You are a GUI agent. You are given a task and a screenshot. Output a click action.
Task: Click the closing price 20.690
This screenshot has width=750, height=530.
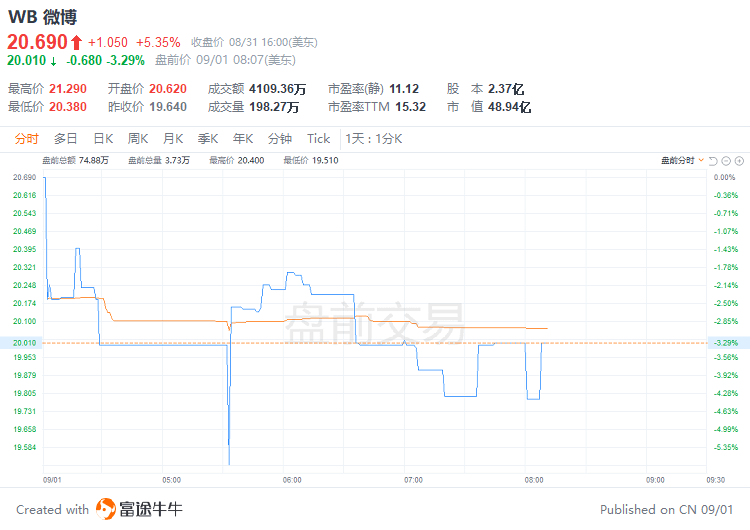point(37,42)
